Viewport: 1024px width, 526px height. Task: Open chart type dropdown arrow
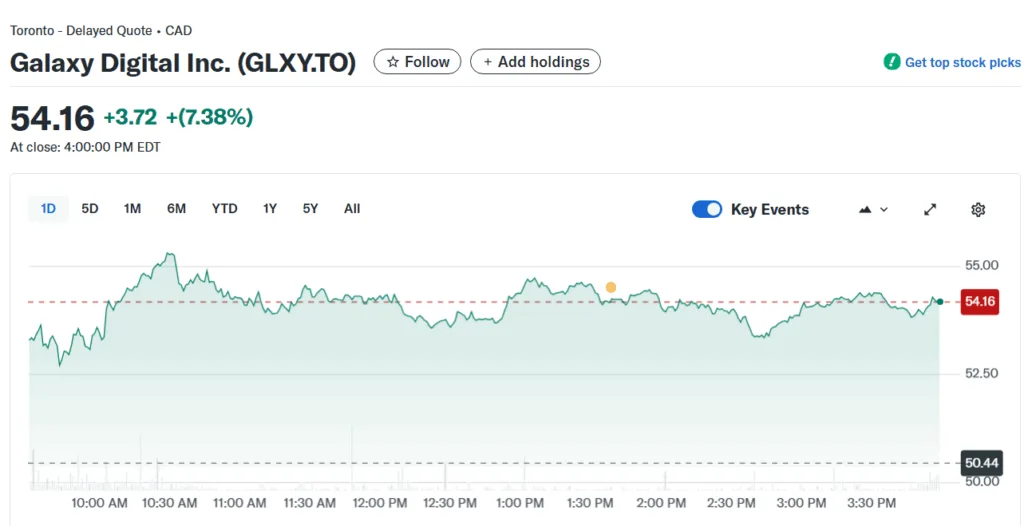[x=884, y=209]
